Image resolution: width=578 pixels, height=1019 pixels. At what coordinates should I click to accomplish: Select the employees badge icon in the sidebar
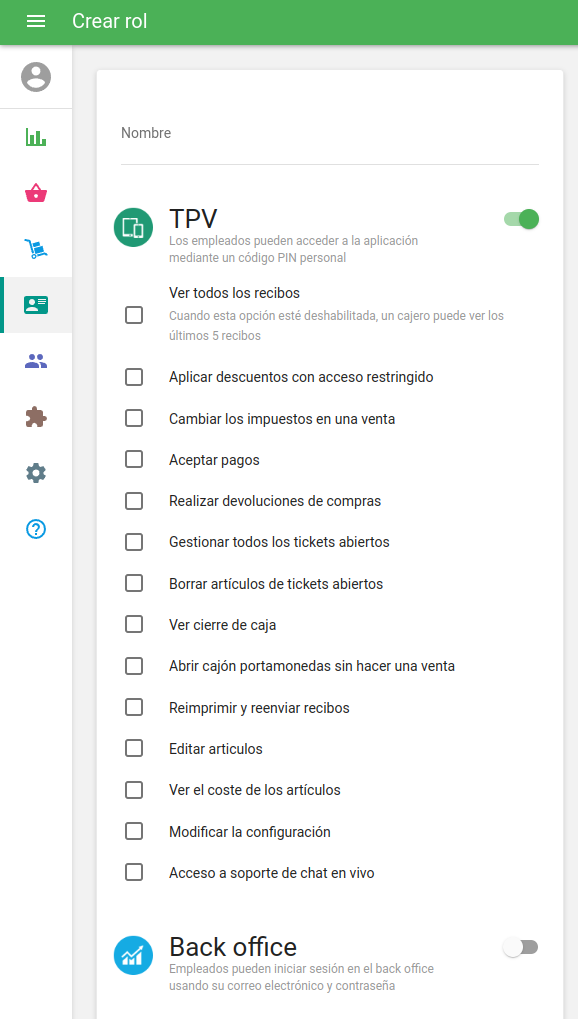click(x=36, y=305)
